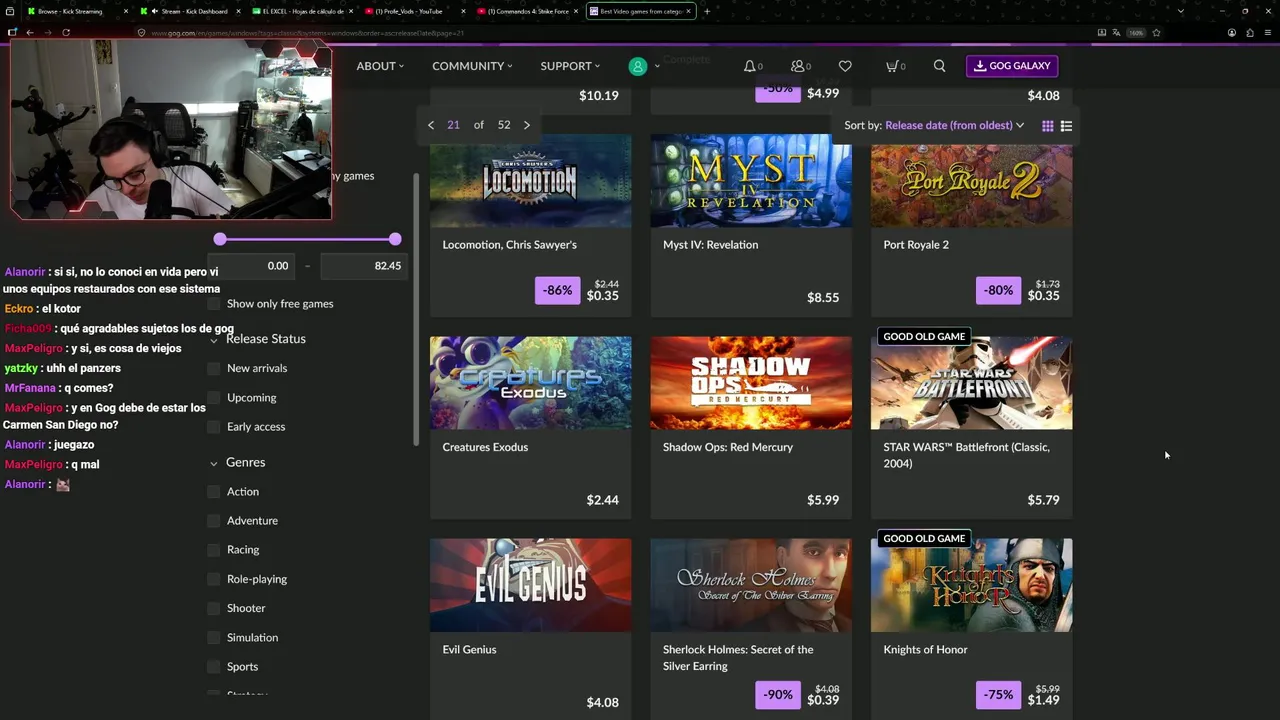1280x720 pixels.
Task: Open the shopping cart icon
Action: coord(892,66)
